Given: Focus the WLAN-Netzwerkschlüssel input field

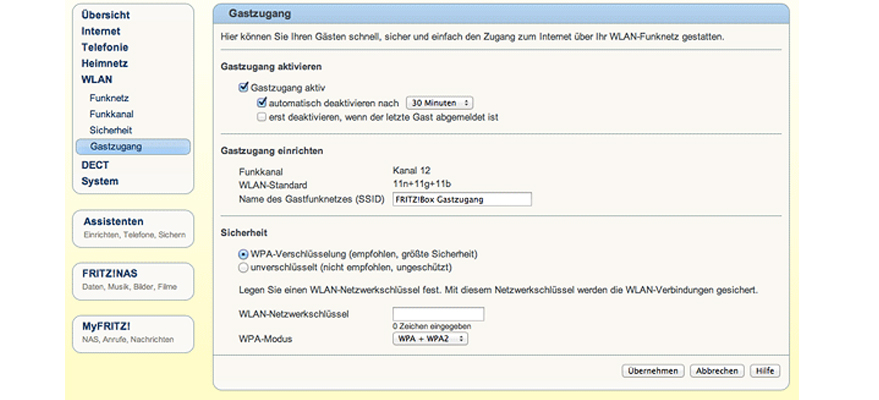Looking at the screenshot, I should 438,314.
